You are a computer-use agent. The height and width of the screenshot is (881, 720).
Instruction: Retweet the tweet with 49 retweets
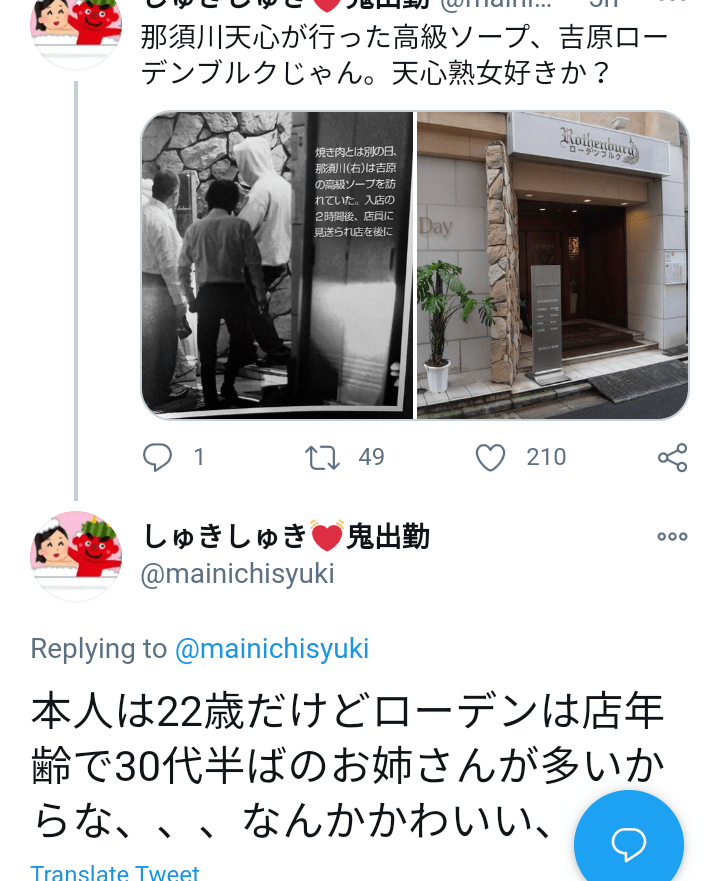coord(322,457)
